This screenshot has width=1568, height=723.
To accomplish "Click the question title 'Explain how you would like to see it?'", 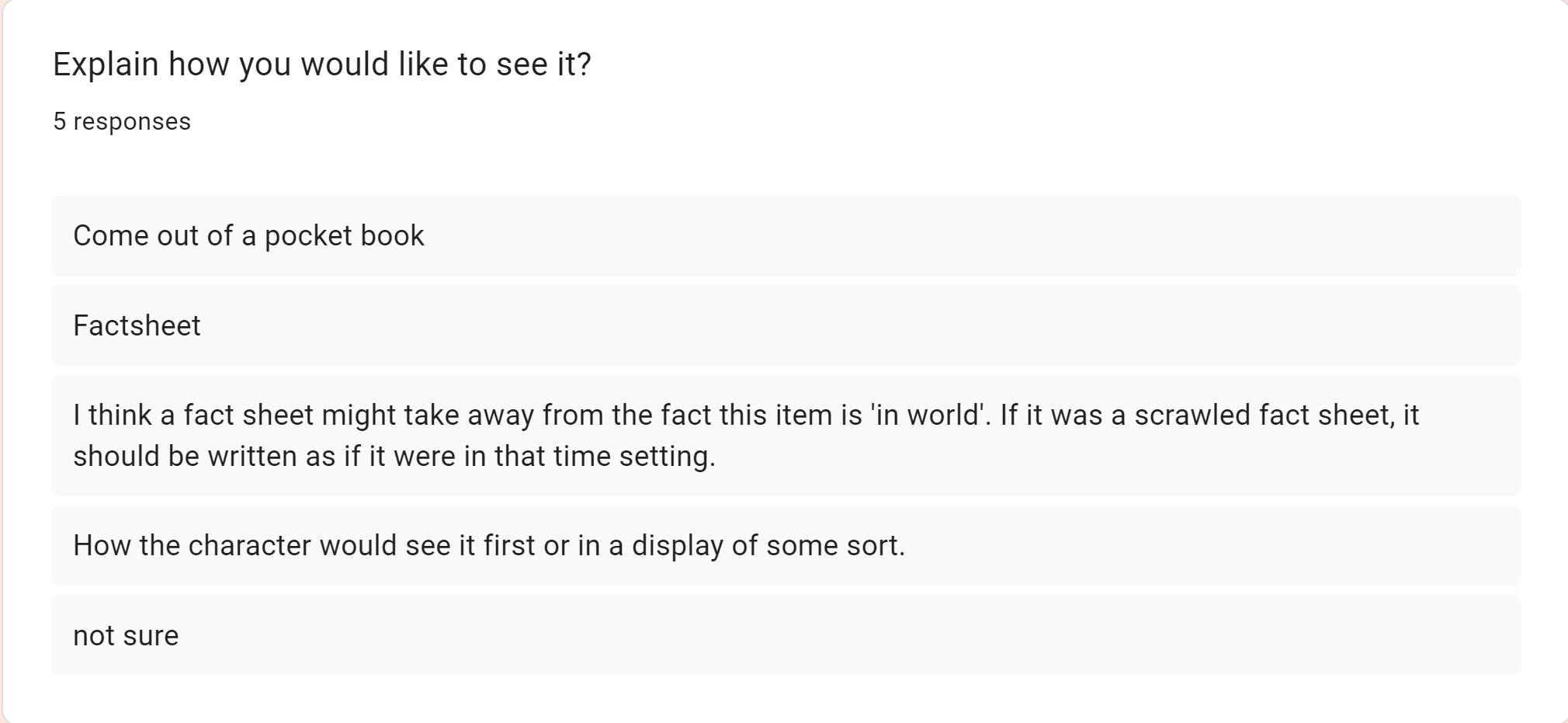I will point(321,64).
